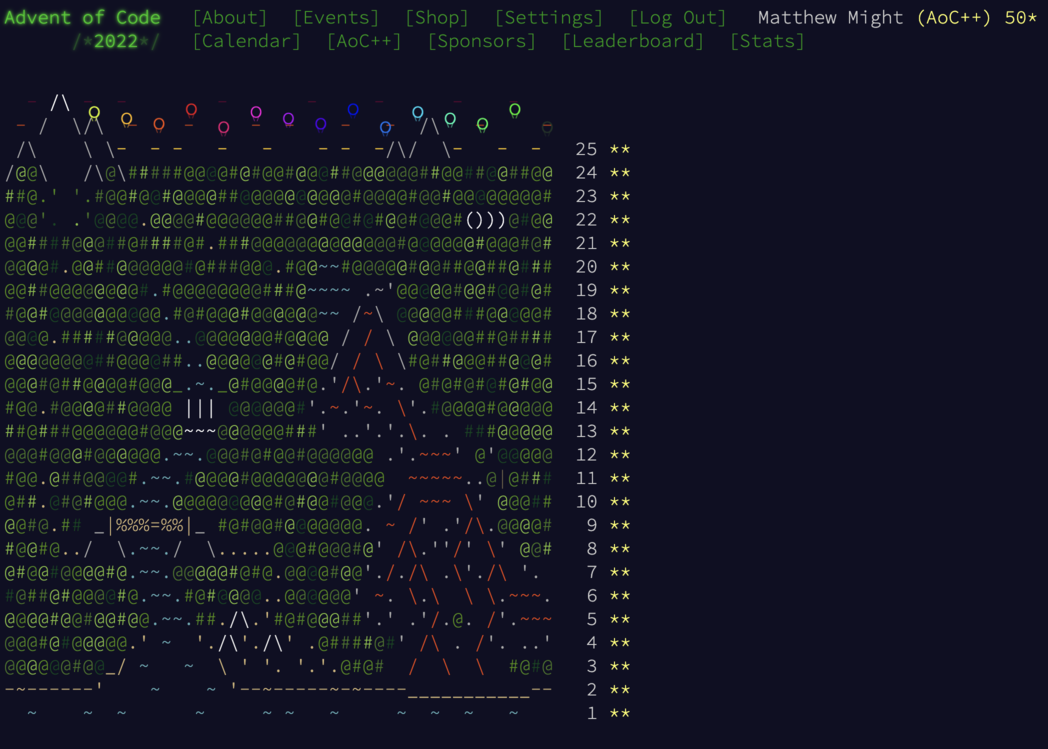Screen dimensions: 1048x749
Task: Click the Advent of Code title
Action: point(82,17)
